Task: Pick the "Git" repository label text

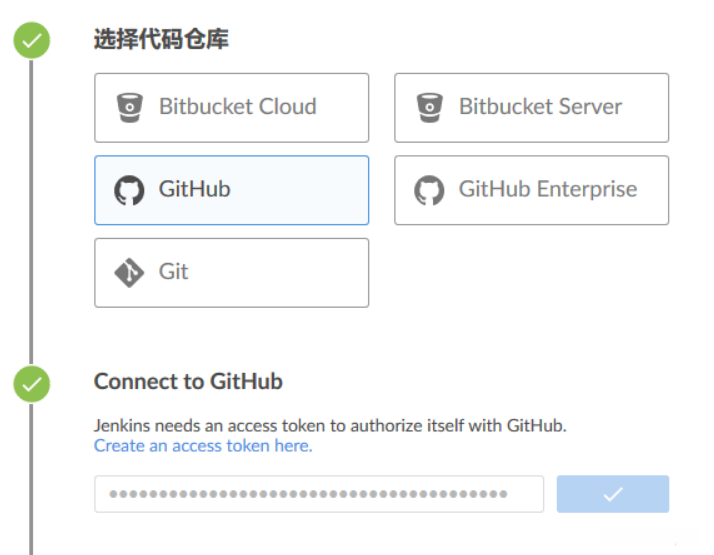Action: (173, 272)
